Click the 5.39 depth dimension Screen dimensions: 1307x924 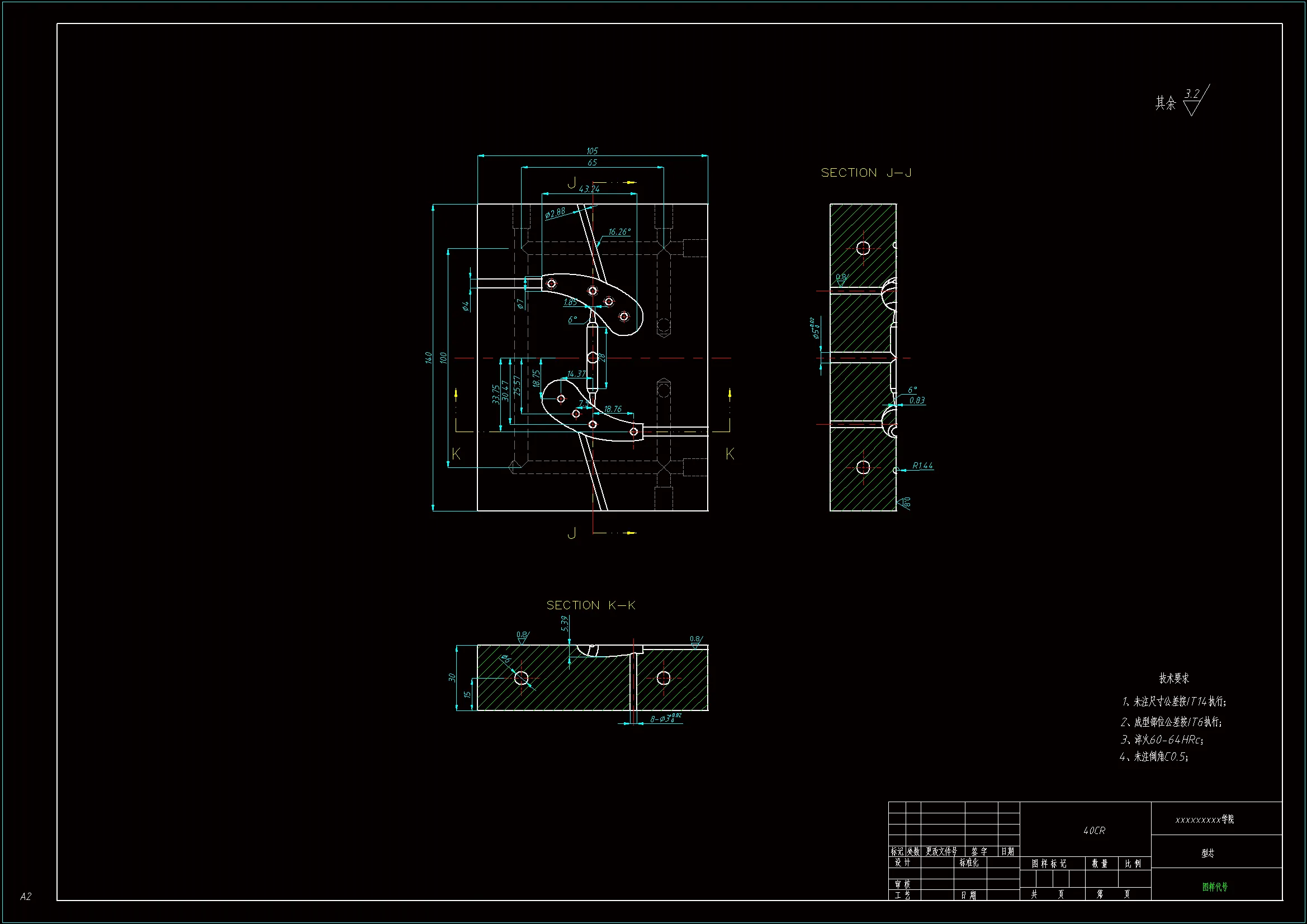click(x=565, y=623)
